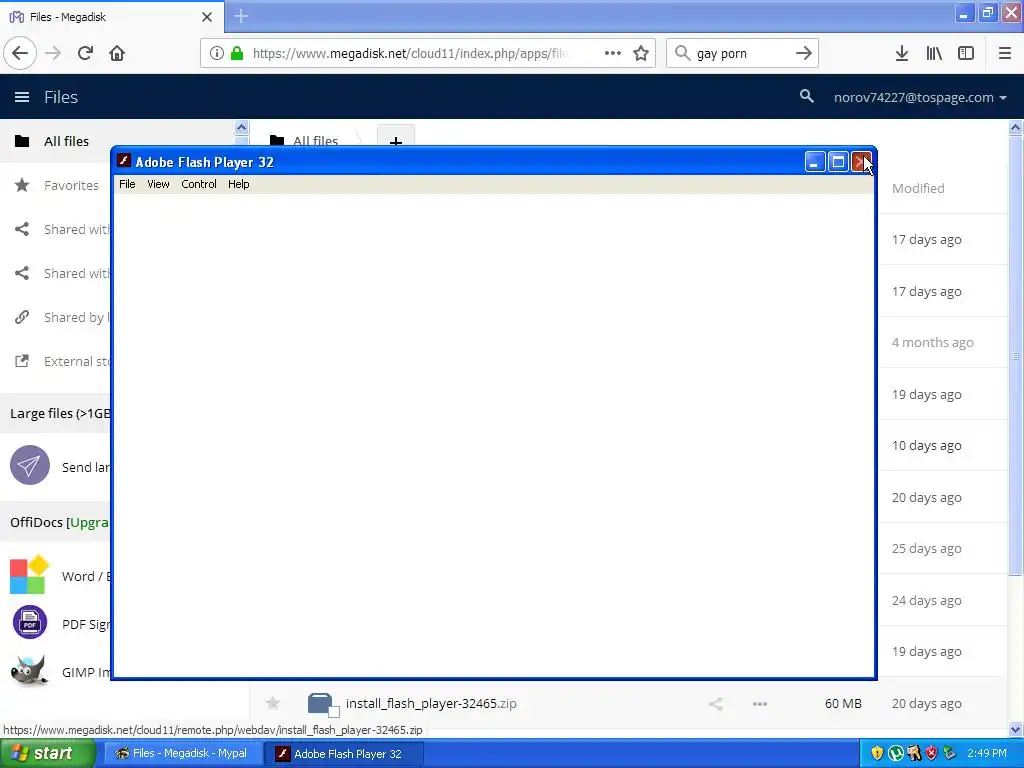1024x768 pixels.
Task: Go to the browser home page
Action: click(117, 53)
